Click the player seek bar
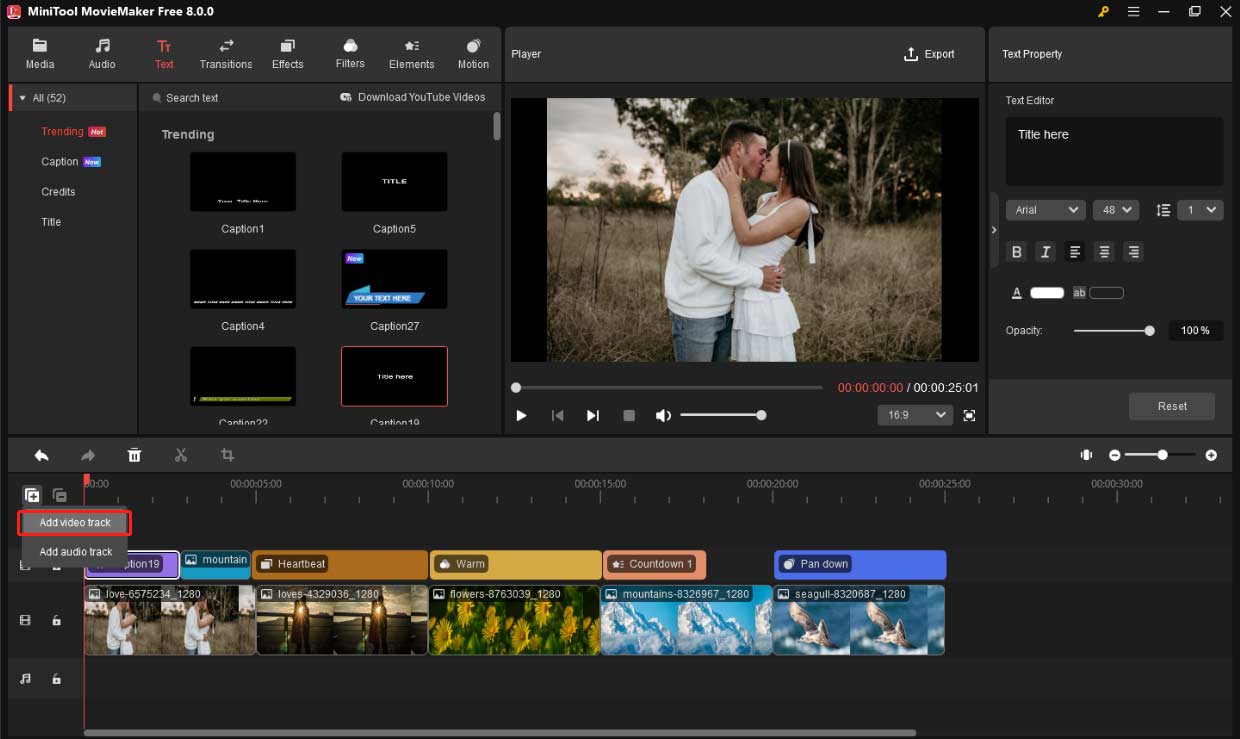Image resolution: width=1240 pixels, height=739 pixels. [667, 387]
